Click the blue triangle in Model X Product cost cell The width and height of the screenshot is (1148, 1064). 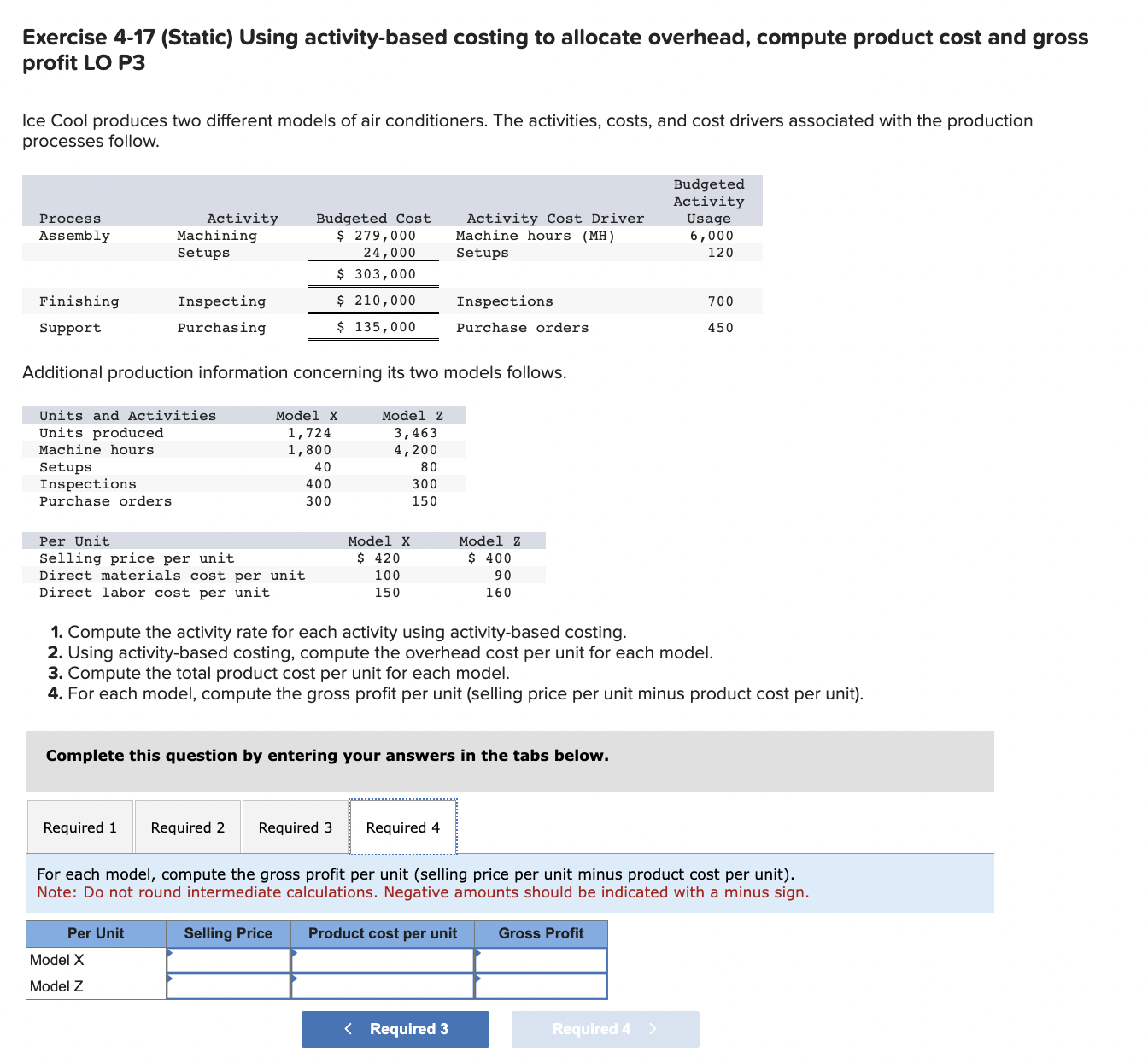[294, 953]
